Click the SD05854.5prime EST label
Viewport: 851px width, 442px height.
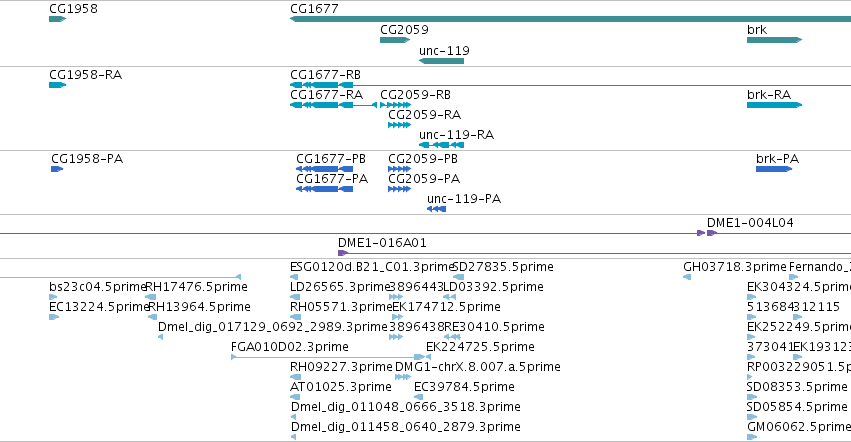(797, 407)
